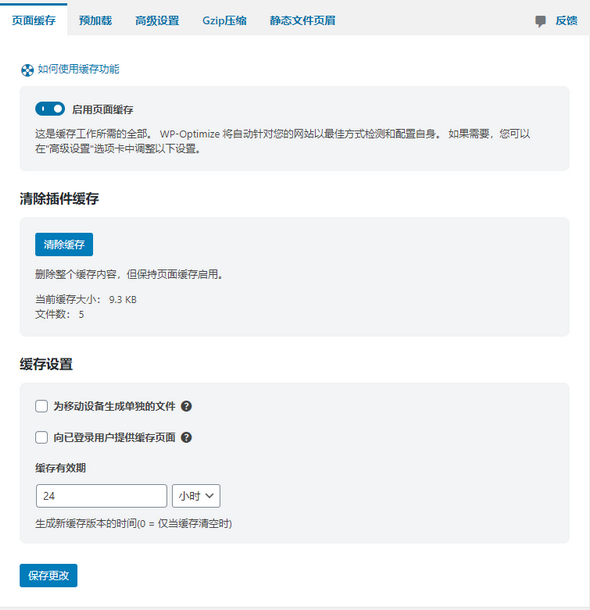The image size is (590, 610).
Task: Click the feedback speech bubble icon
Action: 540,21
